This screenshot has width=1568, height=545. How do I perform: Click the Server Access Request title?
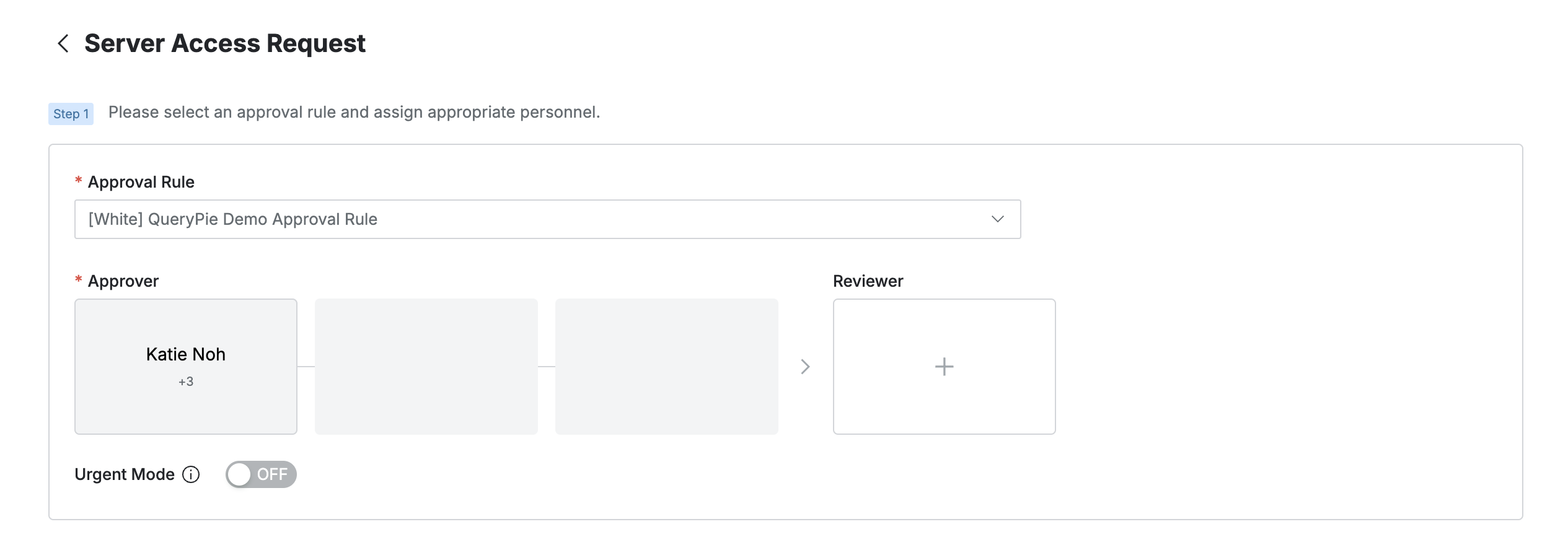[224, 43]
